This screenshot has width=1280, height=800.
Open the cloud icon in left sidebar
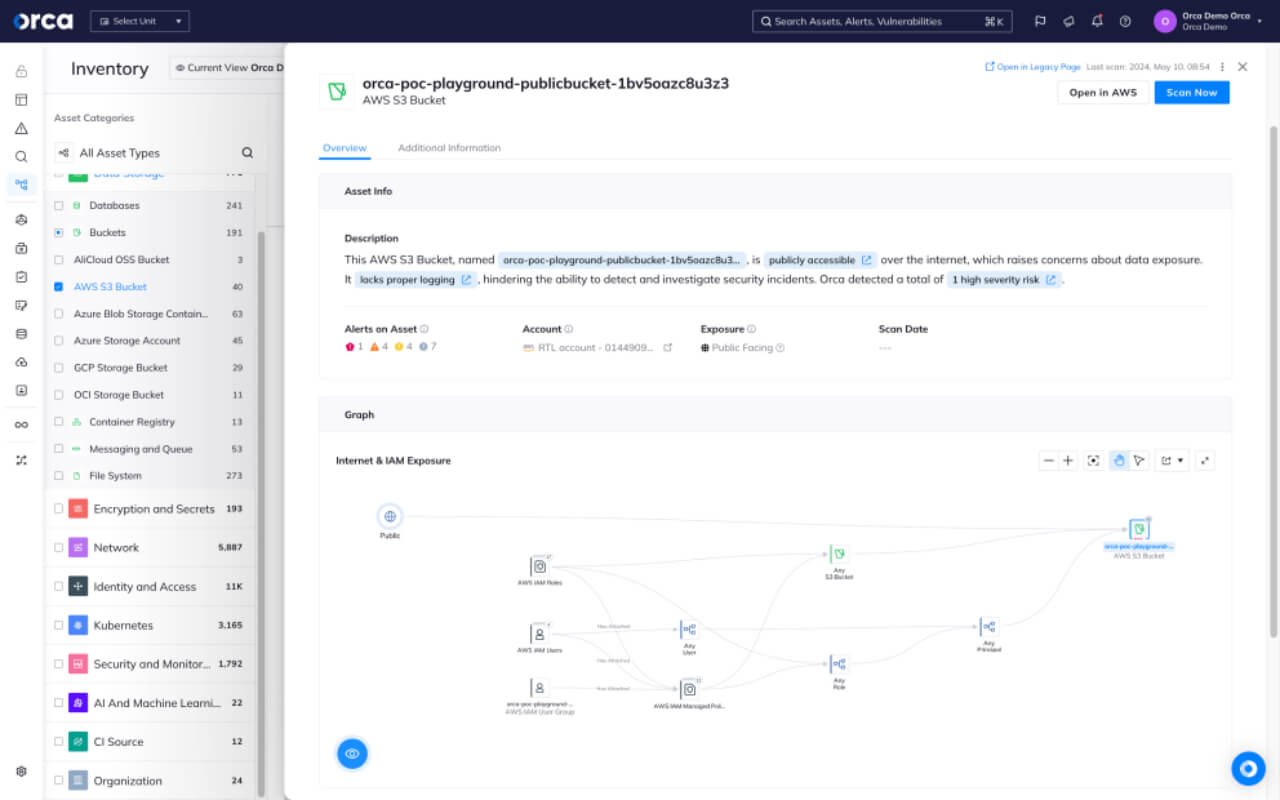(21, 362)
